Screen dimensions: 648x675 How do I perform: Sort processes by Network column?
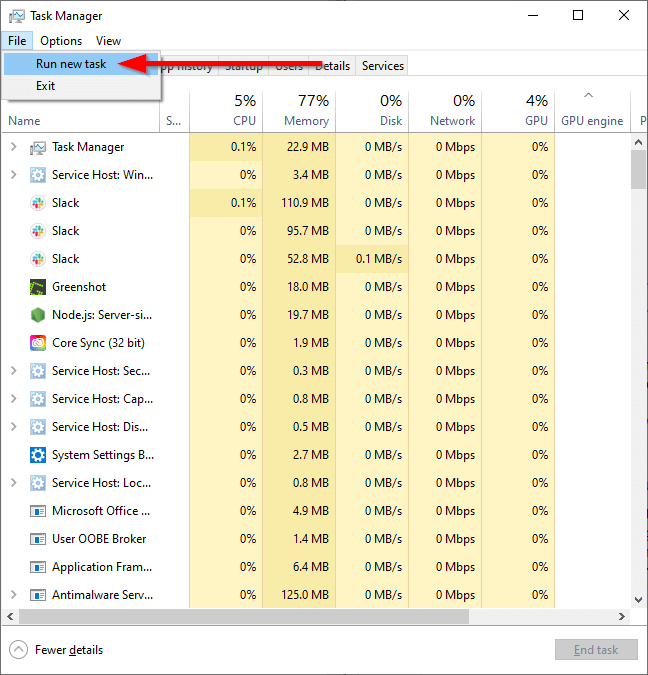pos(445,111)
